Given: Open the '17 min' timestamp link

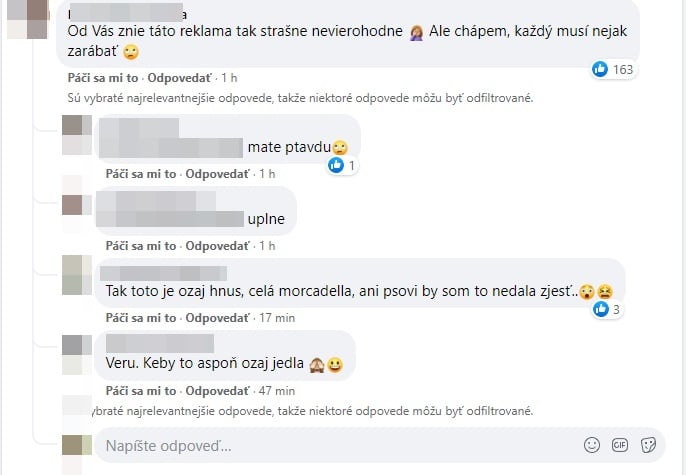Looking at the screenshot, I should pos(277,318).
